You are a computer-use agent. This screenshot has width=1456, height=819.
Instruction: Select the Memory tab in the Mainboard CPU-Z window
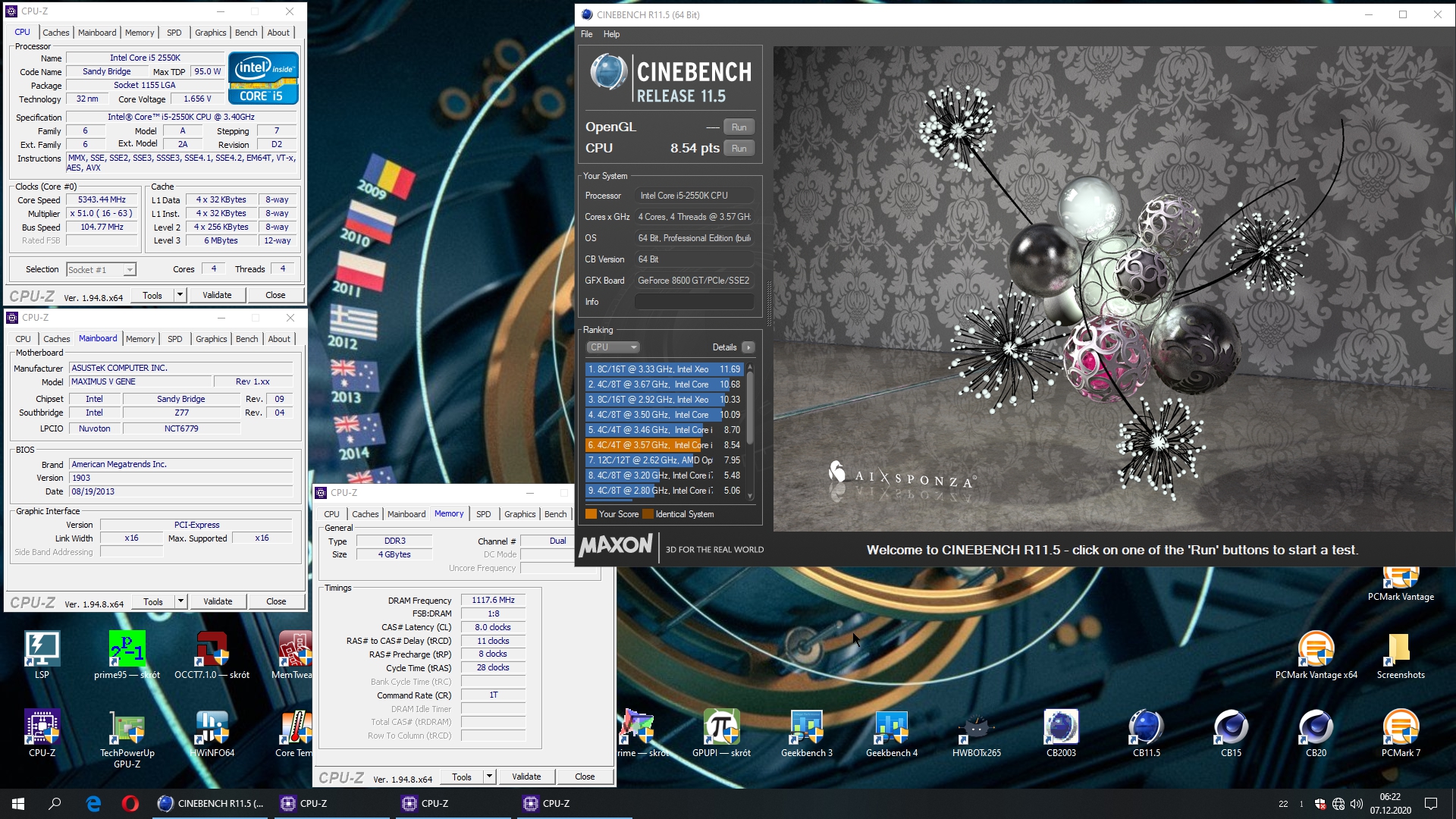point(140,339)
